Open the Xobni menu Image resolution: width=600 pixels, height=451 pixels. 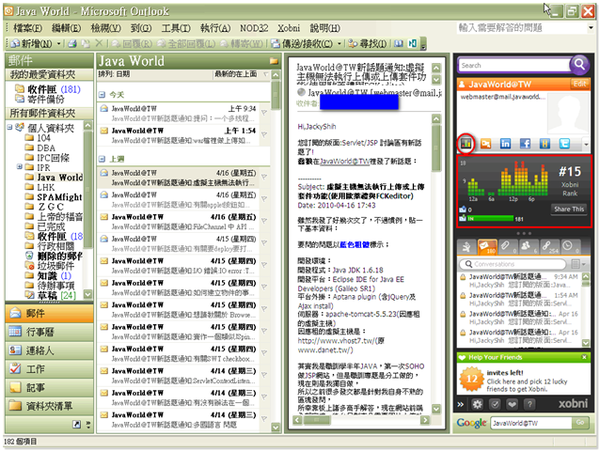click(x=289, y=28)
